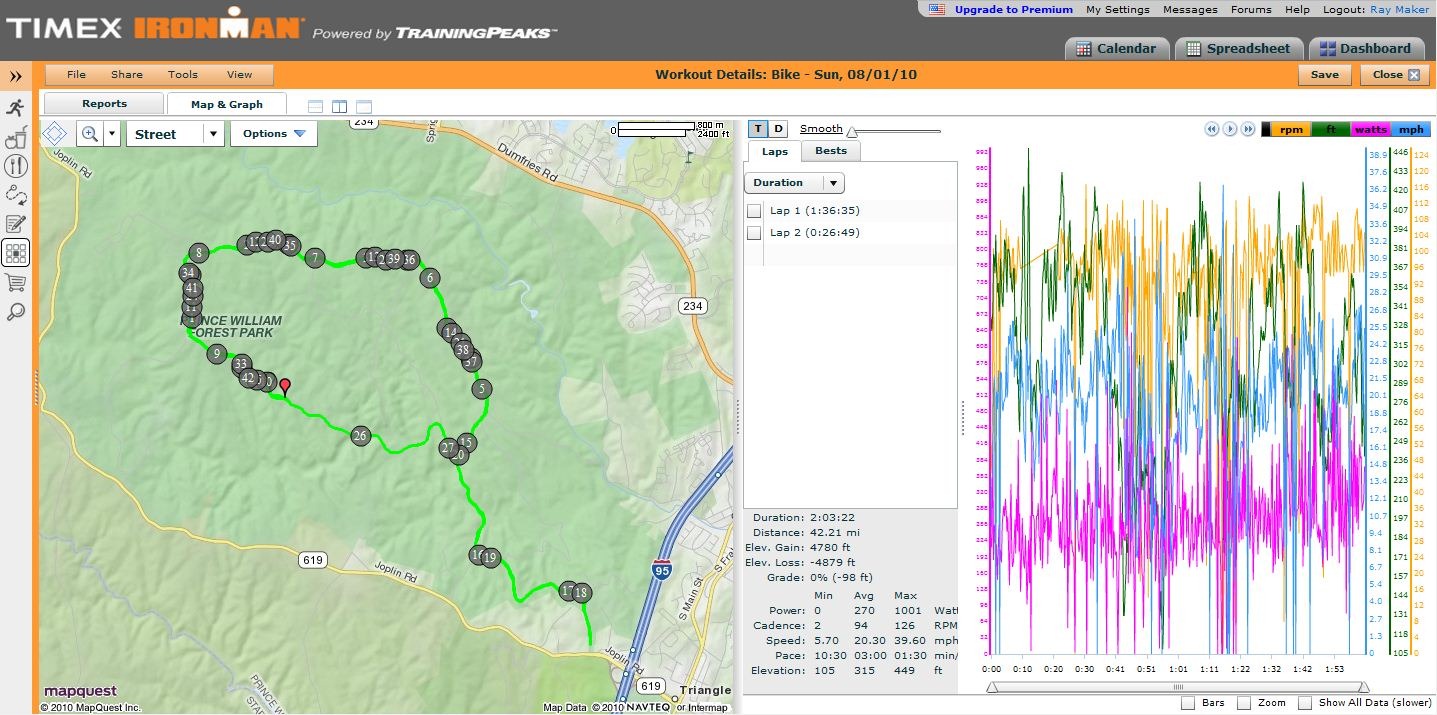Open the Tools menu
The image size is (1437, 715).
click(183, 74)
